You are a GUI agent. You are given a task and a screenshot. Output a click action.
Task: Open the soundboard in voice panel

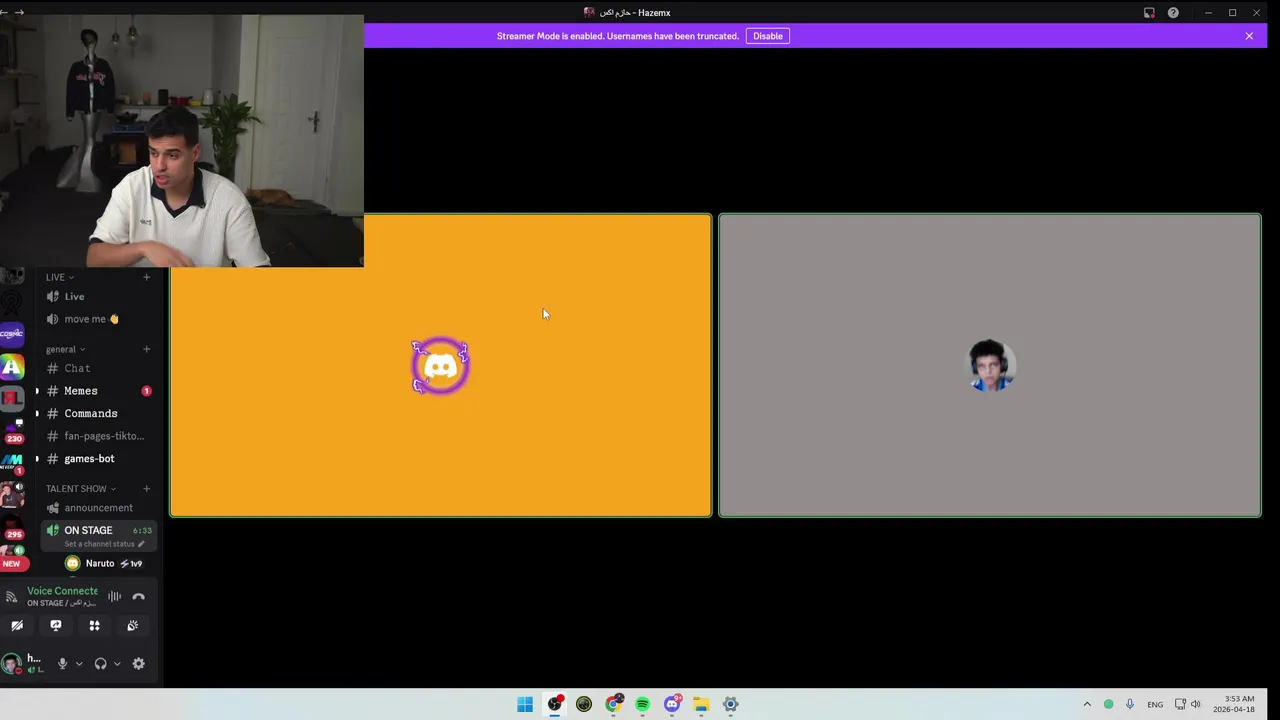pyautogui.click(x=132, y=625)
